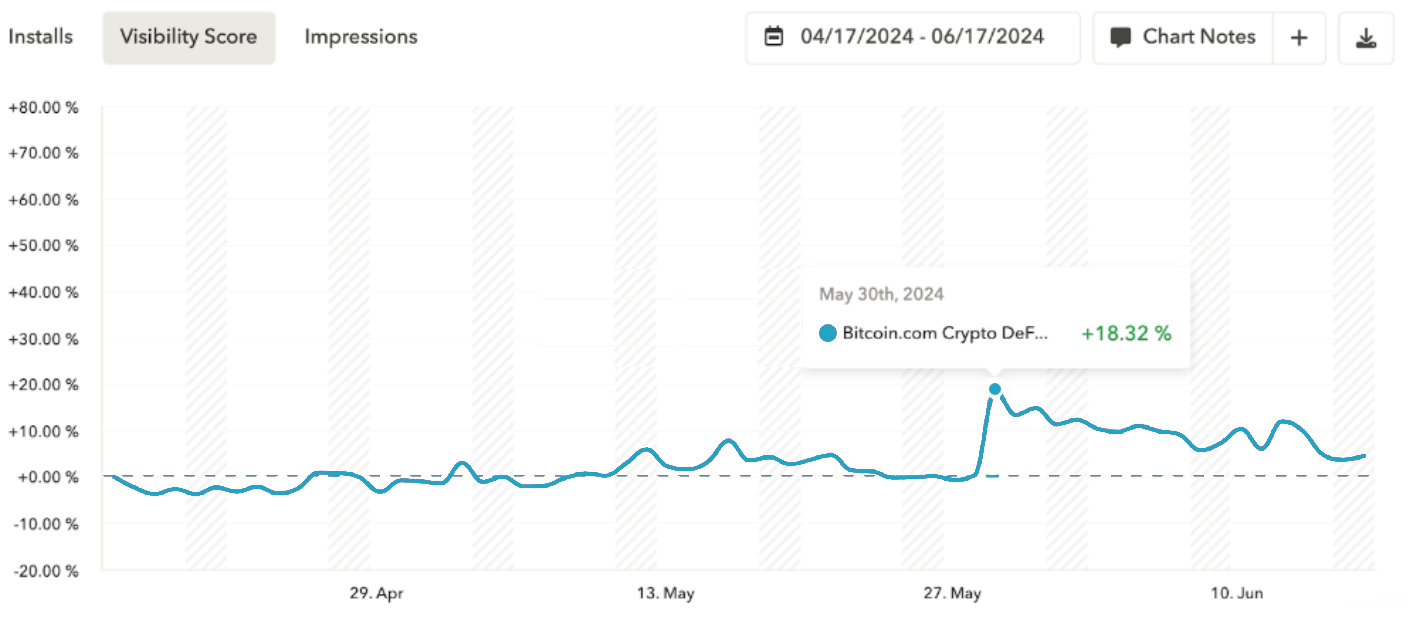Open the 04/17/2024 - 06/17/2024 date range
The height and width of the screenshot is (635, 1408).
point(921,37)
